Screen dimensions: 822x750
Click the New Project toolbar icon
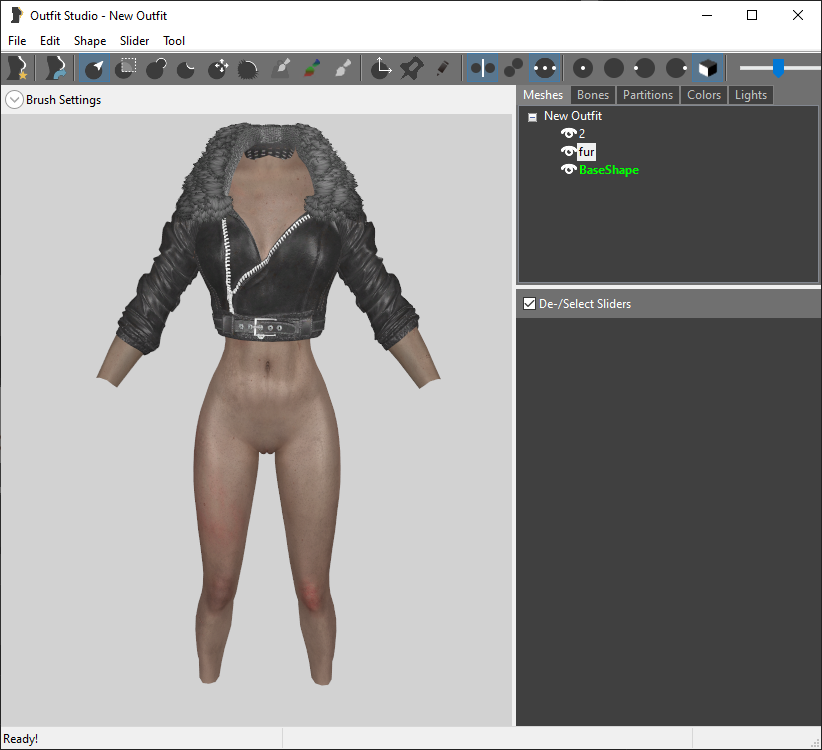tap(18, 68)
